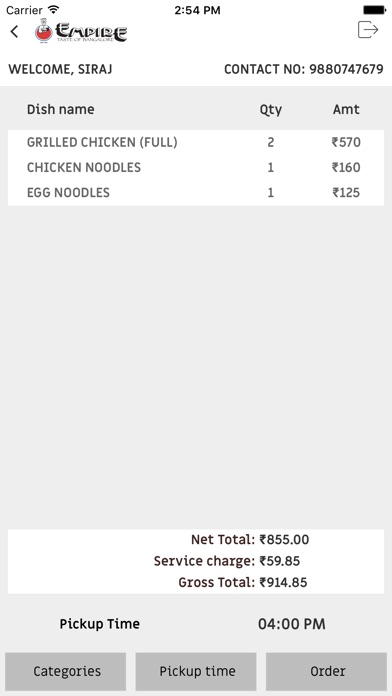This screenshot has width=392, height=696.
Task: Tap the Pickup Time label
Action: pos(100,624)
